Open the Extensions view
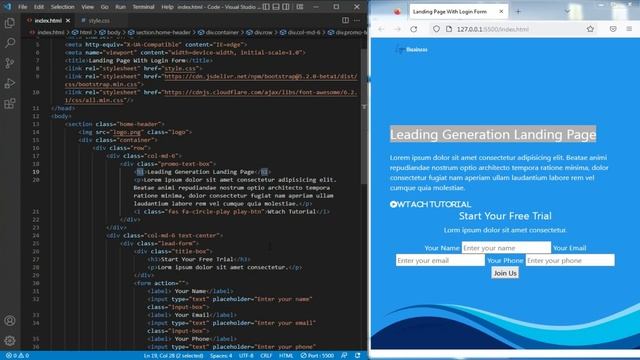The image size is (640, 360). click(10, 103)
